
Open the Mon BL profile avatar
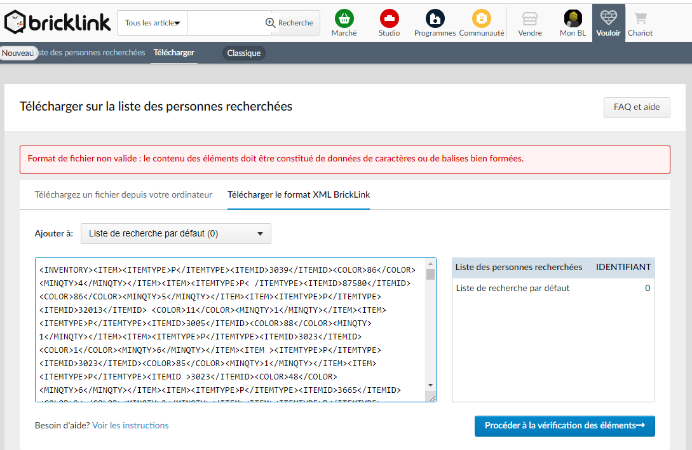(573, 22)
